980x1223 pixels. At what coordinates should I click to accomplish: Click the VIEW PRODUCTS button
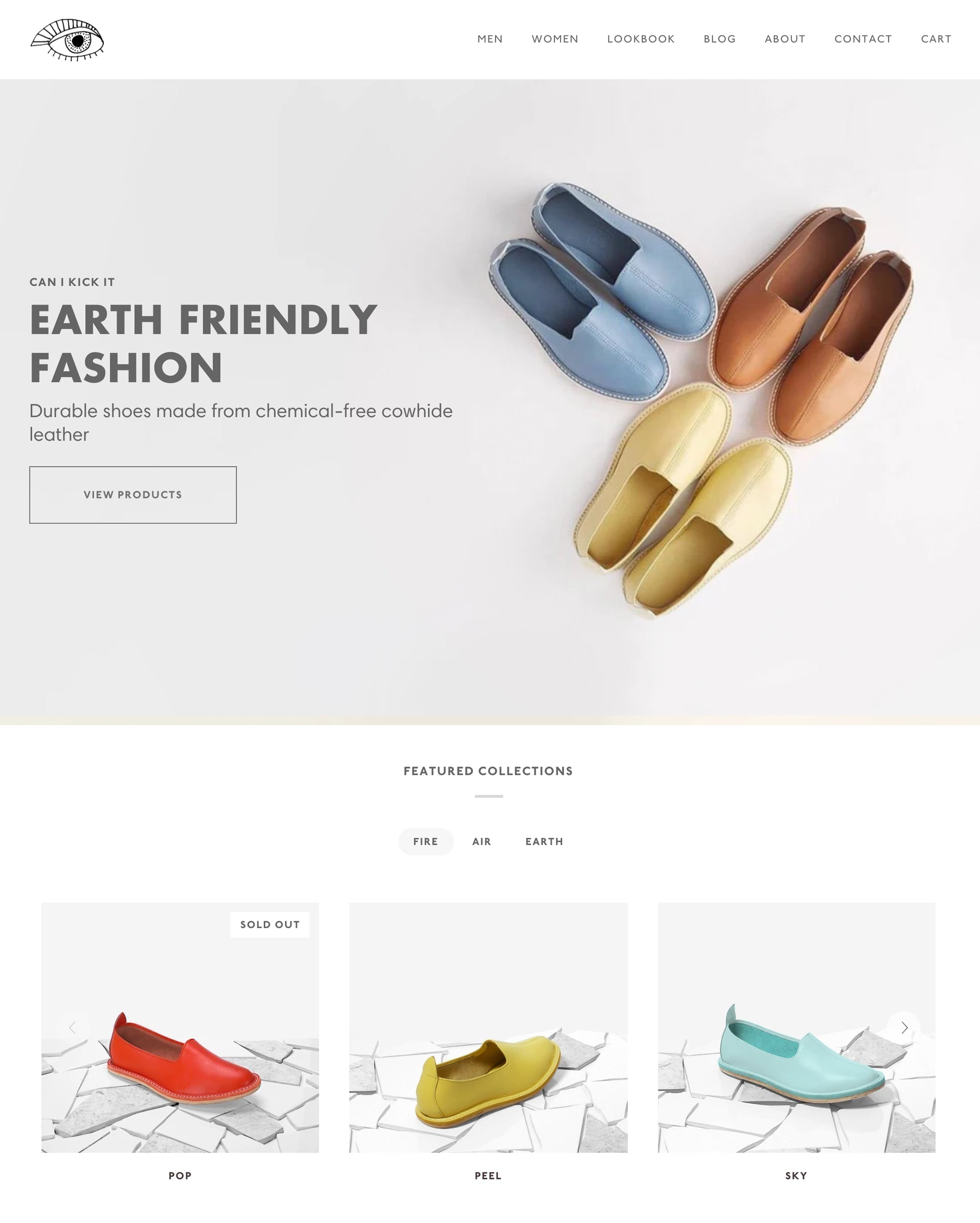click(133, 494)
